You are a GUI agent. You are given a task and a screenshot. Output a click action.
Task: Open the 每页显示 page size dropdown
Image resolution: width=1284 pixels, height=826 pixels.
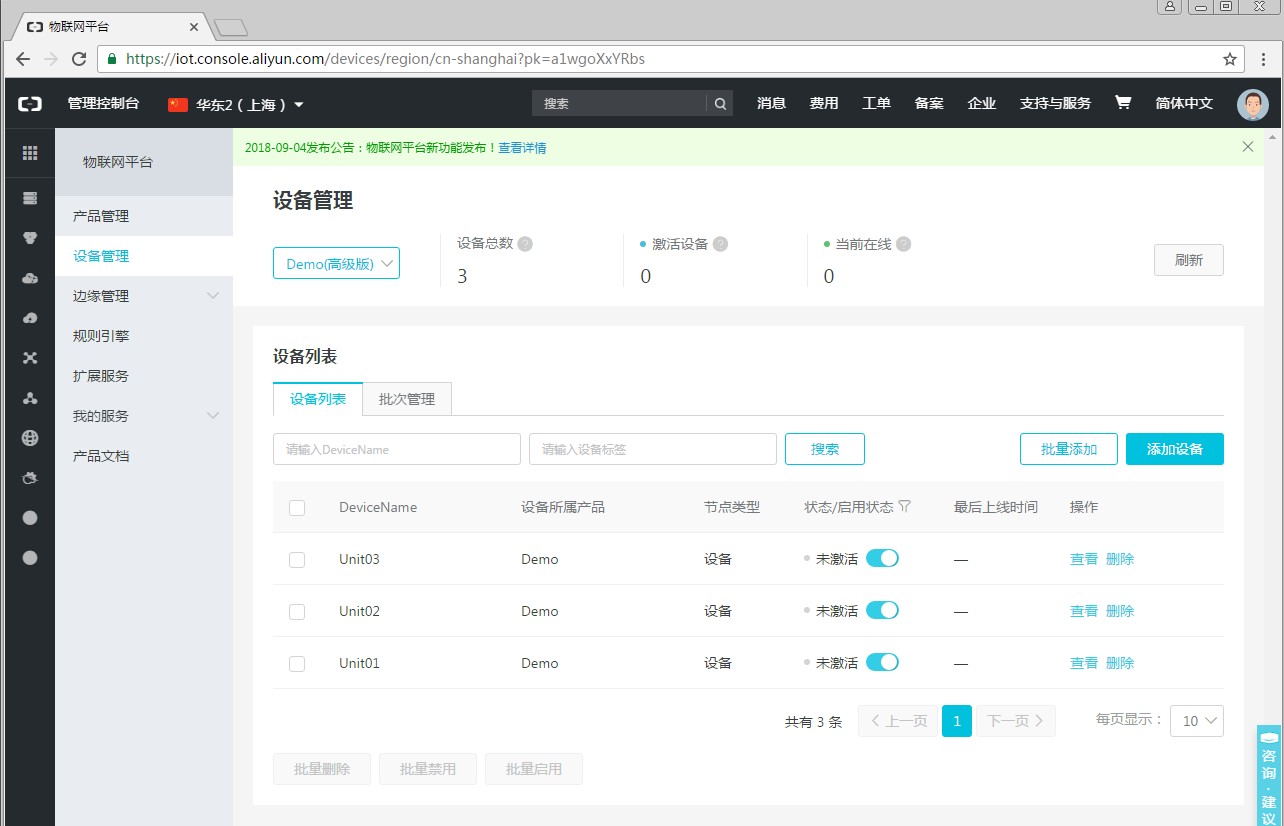1197,721
